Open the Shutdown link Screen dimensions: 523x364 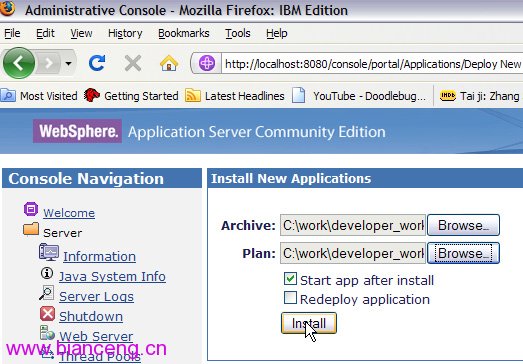[91, 316]
